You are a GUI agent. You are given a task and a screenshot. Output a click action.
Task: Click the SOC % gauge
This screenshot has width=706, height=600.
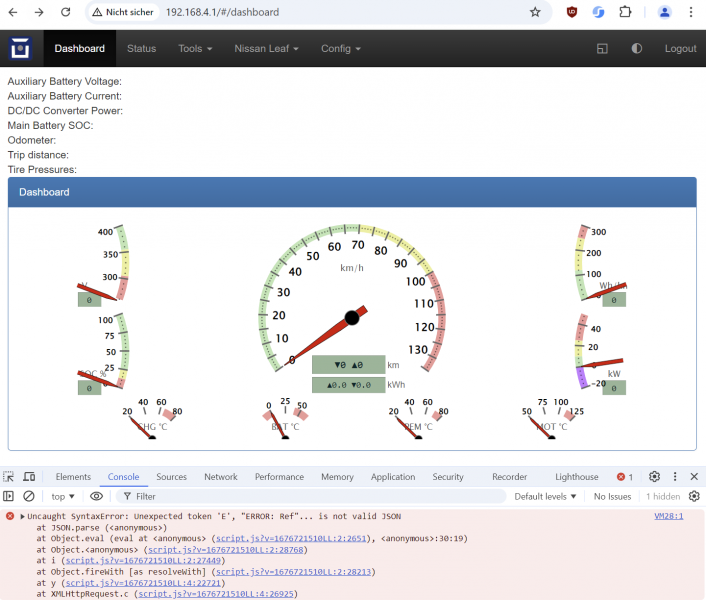(x=104, y=354)
